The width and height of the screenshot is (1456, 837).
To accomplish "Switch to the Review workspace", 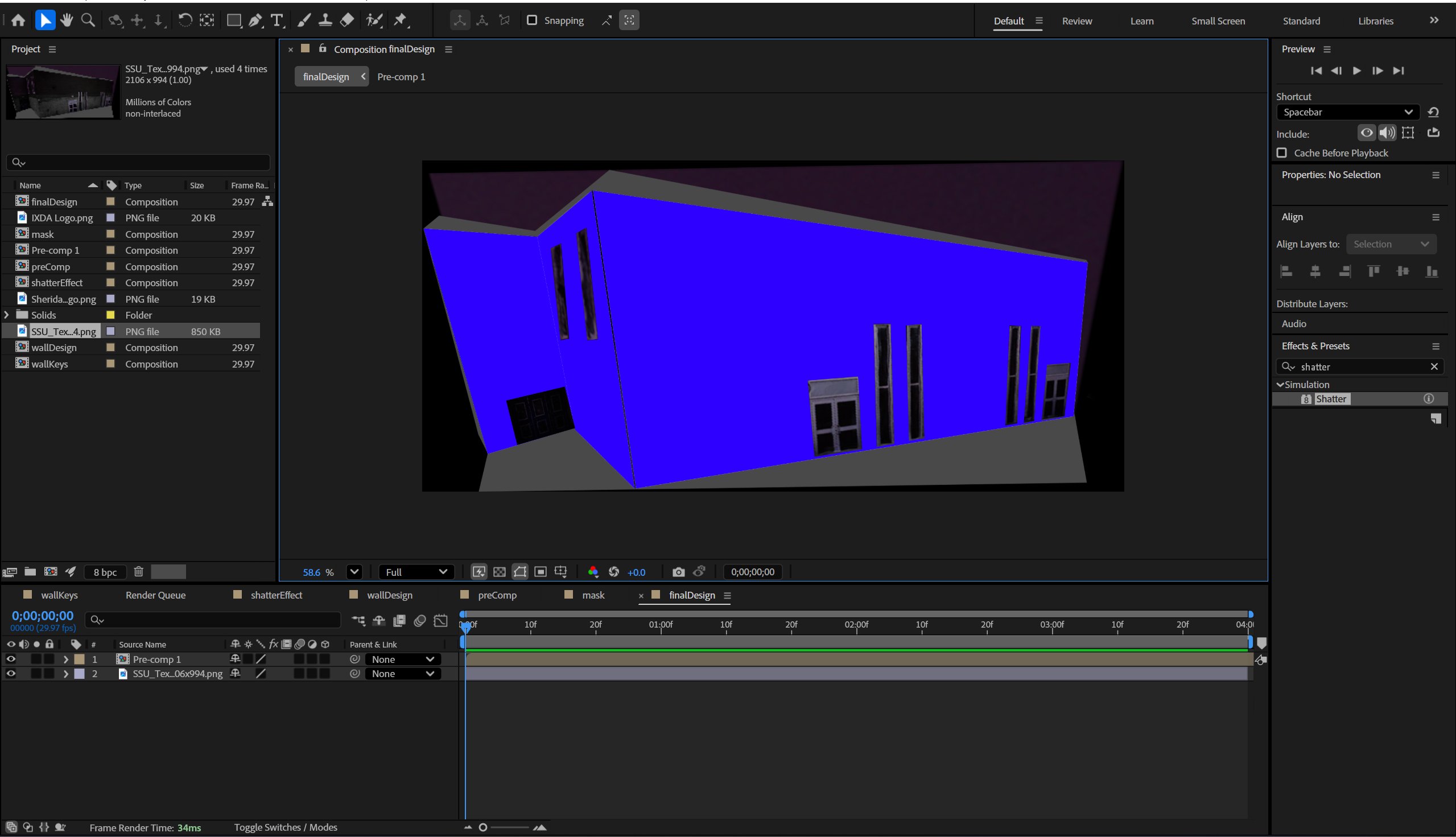I will [x=1077, y=20].
